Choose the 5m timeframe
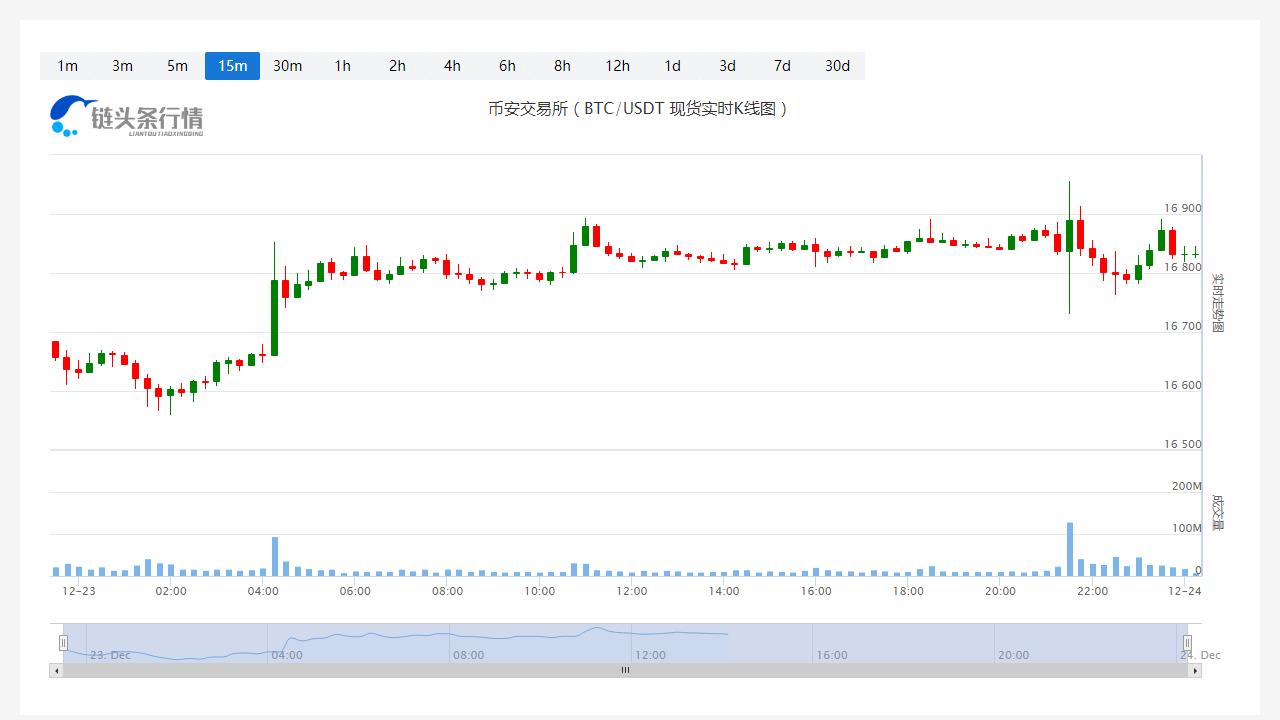The height and width of the screenshot is (720, 1280). [x=177, y=66]
